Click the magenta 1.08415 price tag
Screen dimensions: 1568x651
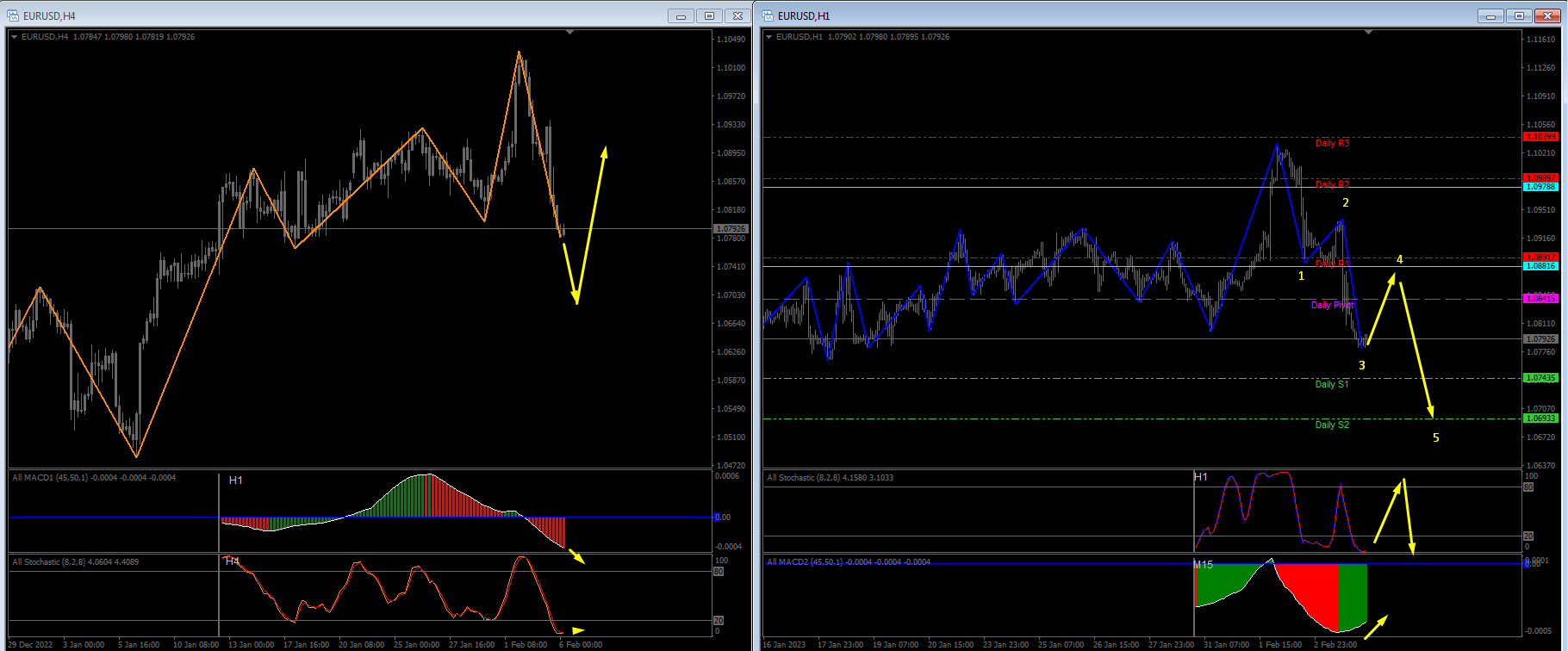click(1540, 299)
